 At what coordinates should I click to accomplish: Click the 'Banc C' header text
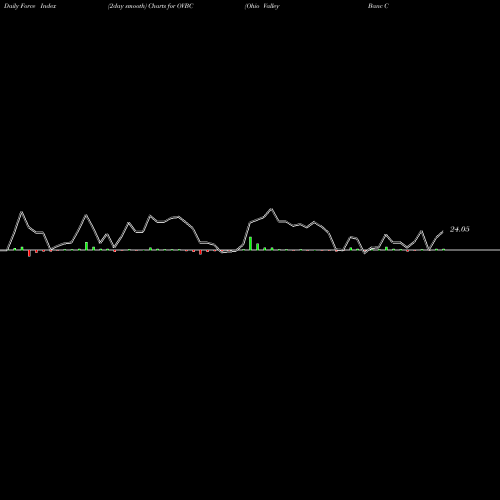point(378,6)
